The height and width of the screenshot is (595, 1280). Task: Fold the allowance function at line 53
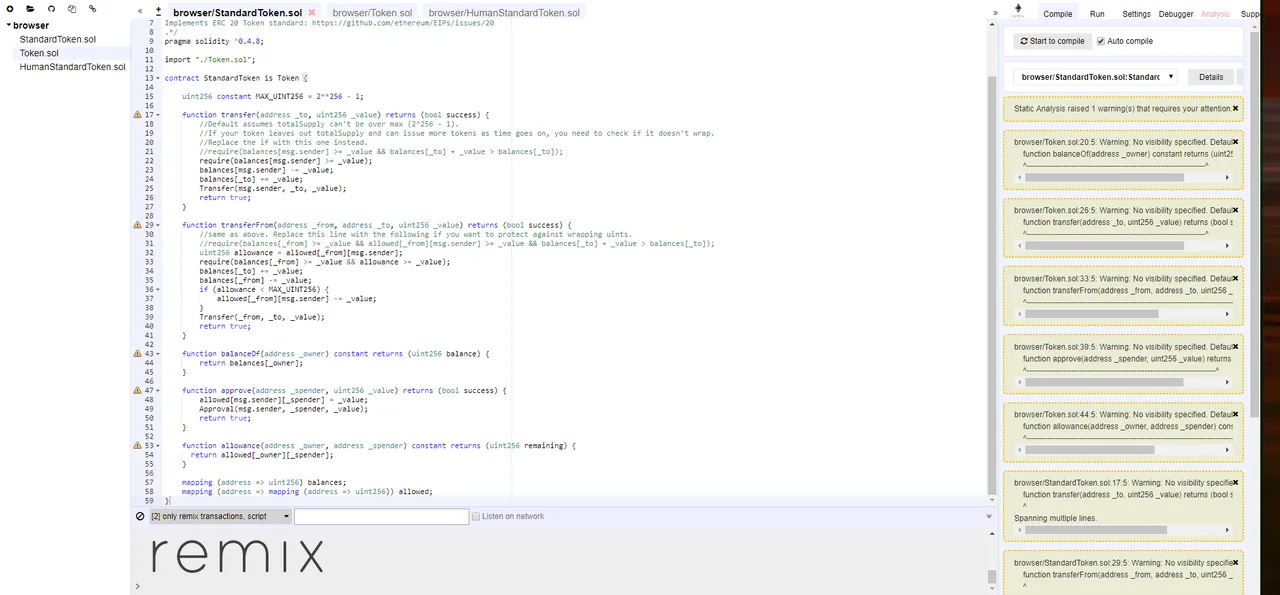click(159, 446)
